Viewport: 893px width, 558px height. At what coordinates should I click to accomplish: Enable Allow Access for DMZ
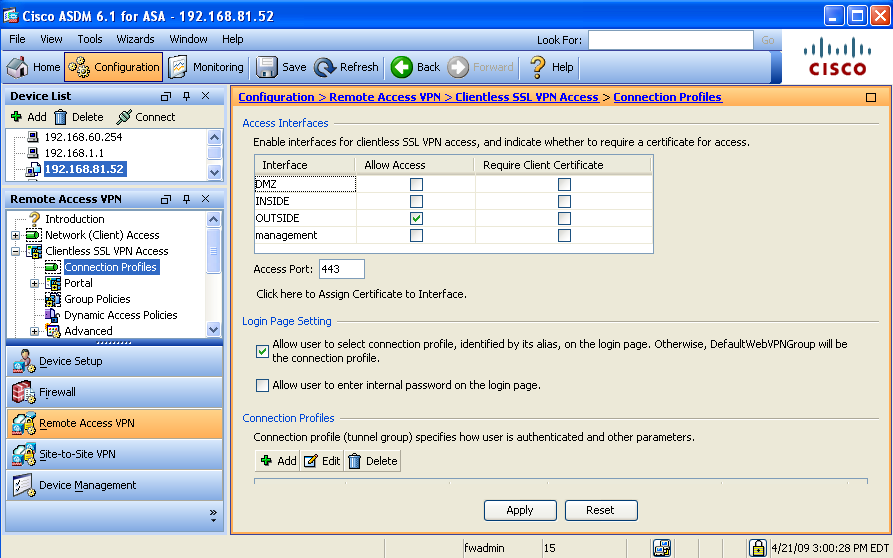click(x=416, y=184)
